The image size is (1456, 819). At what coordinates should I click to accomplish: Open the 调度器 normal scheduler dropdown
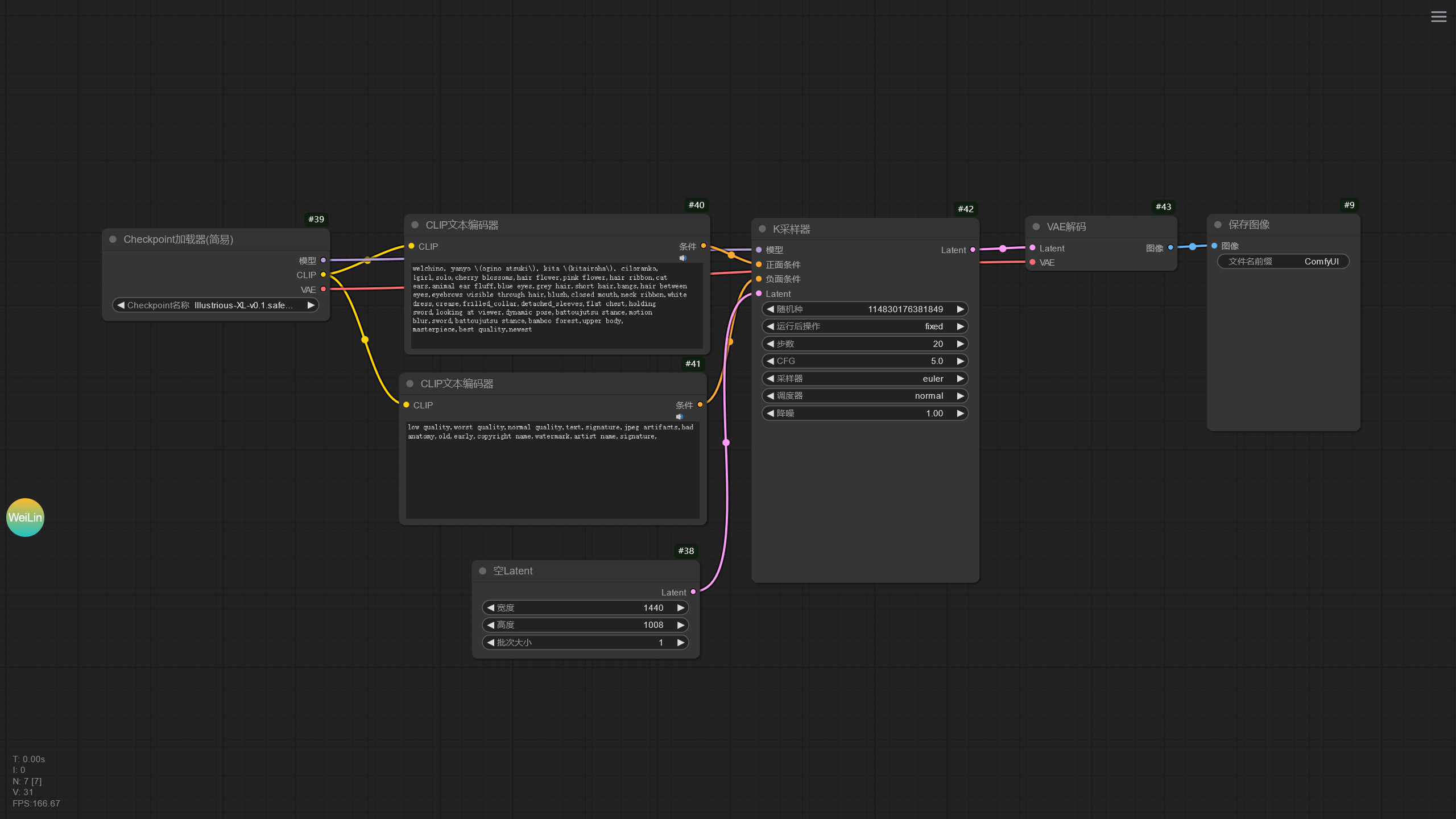864,396
